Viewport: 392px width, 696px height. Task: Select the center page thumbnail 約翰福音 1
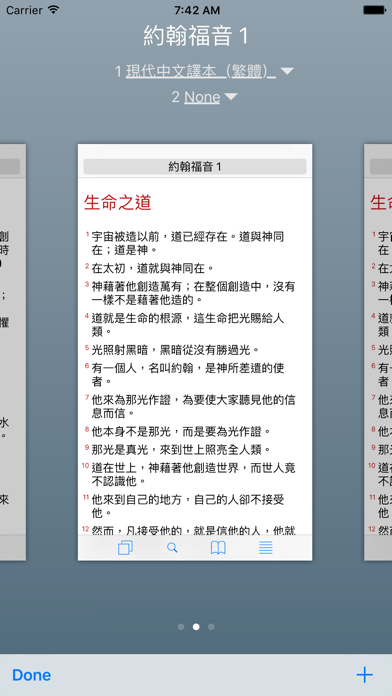[195, 352]
